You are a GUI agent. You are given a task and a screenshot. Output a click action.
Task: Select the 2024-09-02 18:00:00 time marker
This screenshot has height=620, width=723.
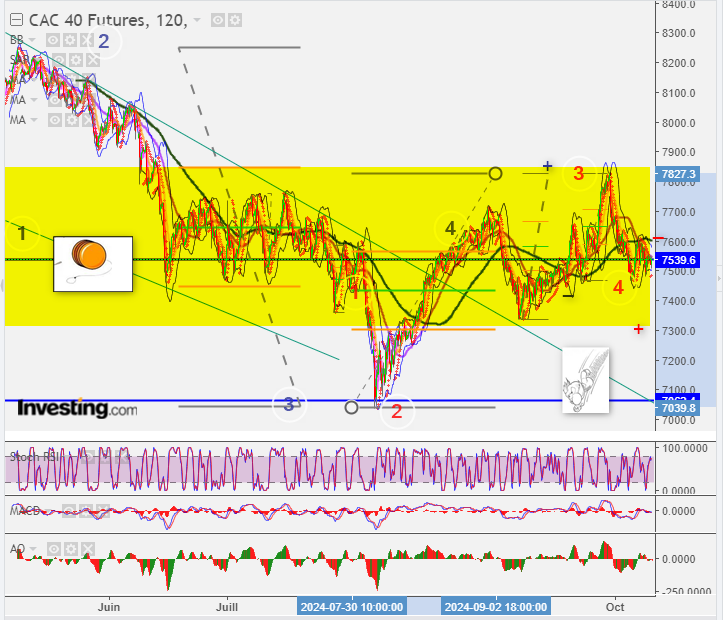[x=496, y=607]
